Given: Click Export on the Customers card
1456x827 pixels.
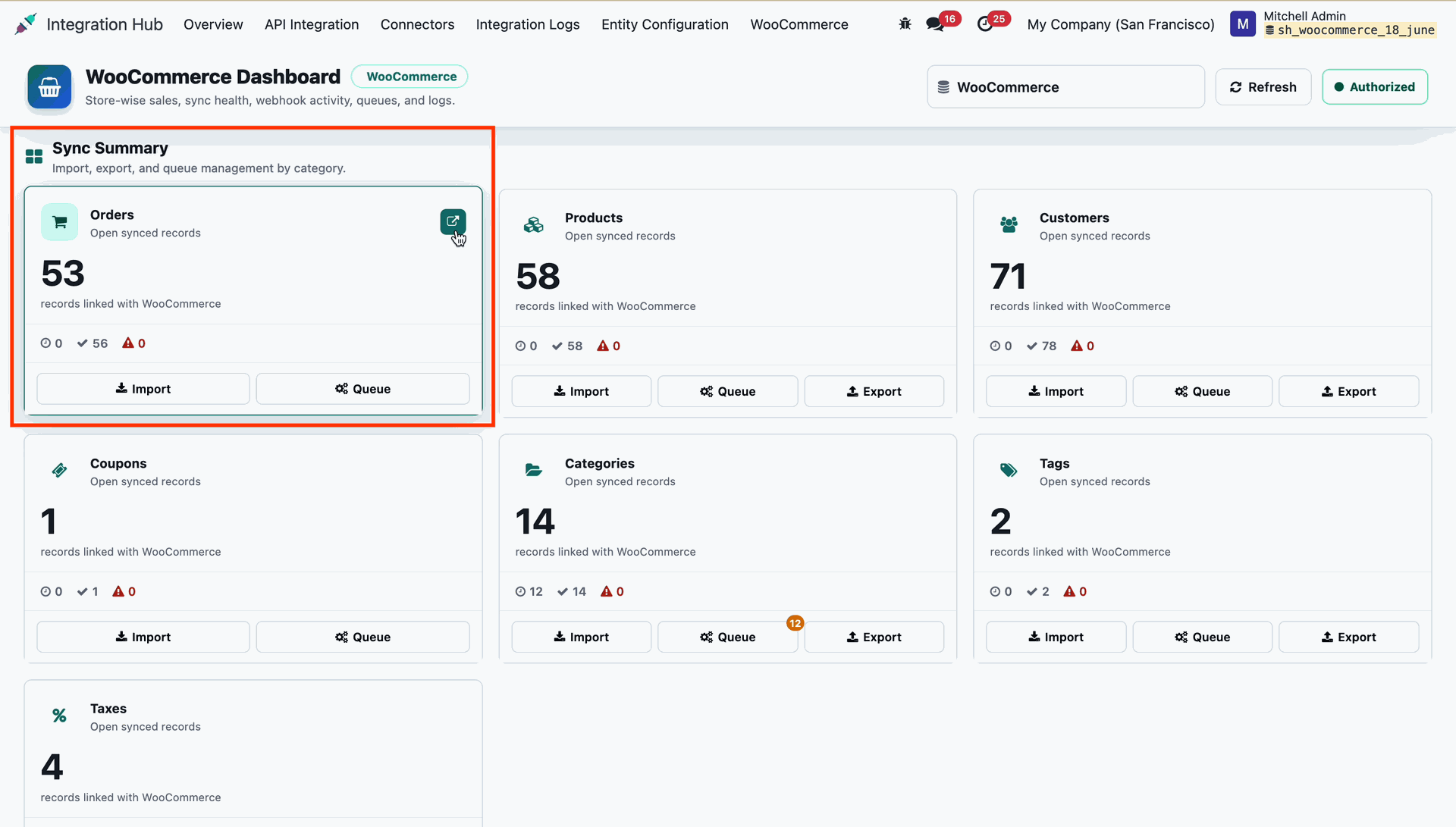Looking at the screenshot, I should pyautogui.click(x=1349, y=392).
